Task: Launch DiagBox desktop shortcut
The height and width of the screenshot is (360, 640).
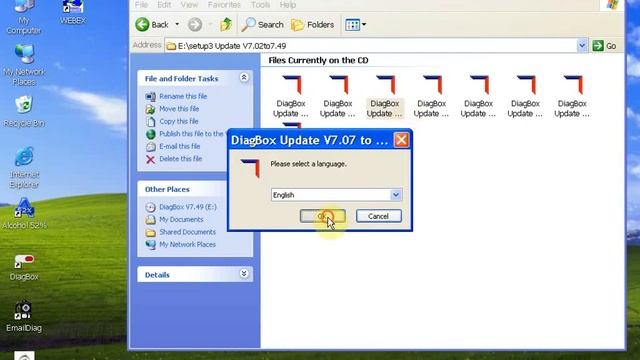Action: (24, 267)
